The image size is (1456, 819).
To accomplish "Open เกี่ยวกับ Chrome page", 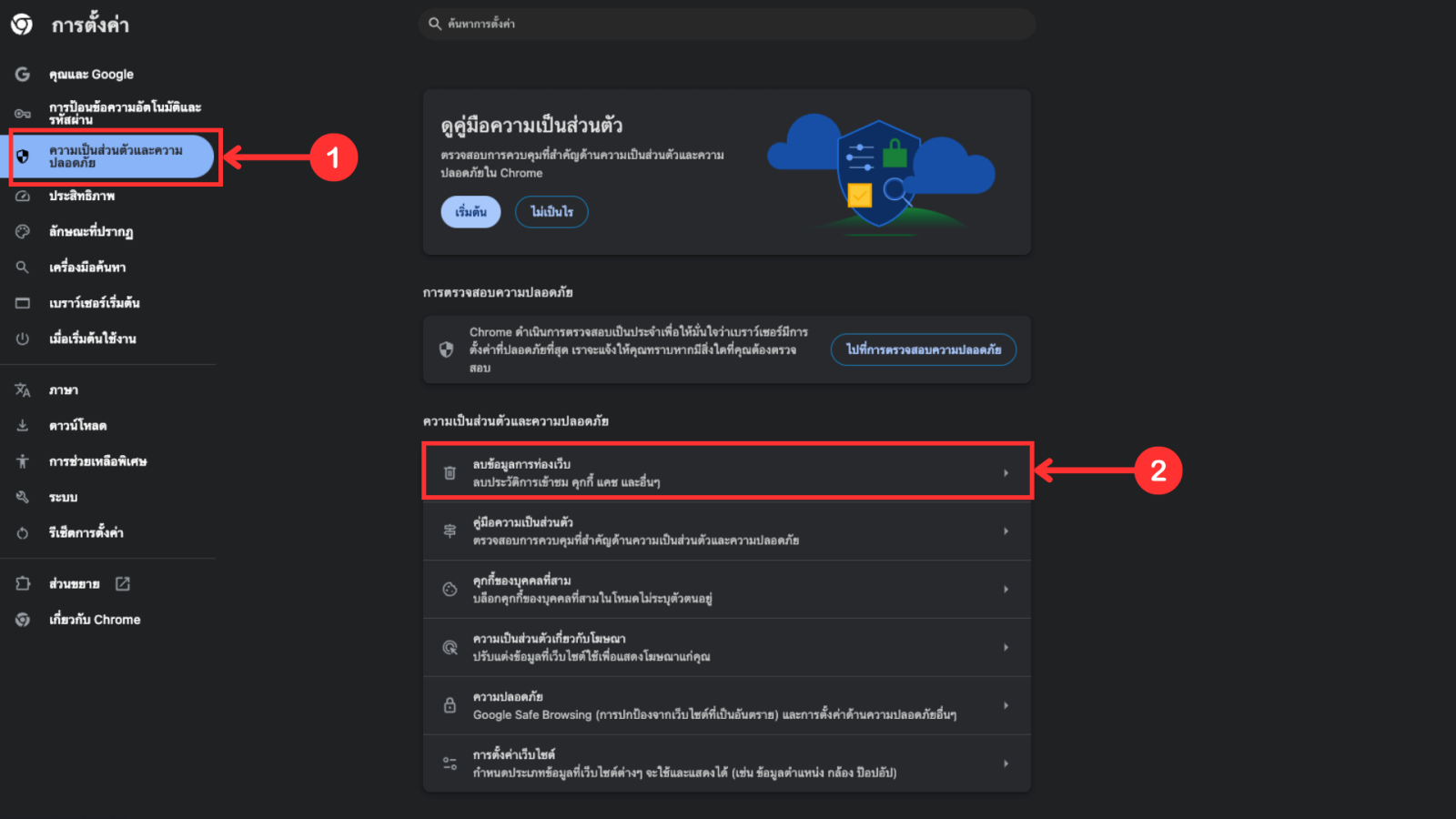I will 95,620.
